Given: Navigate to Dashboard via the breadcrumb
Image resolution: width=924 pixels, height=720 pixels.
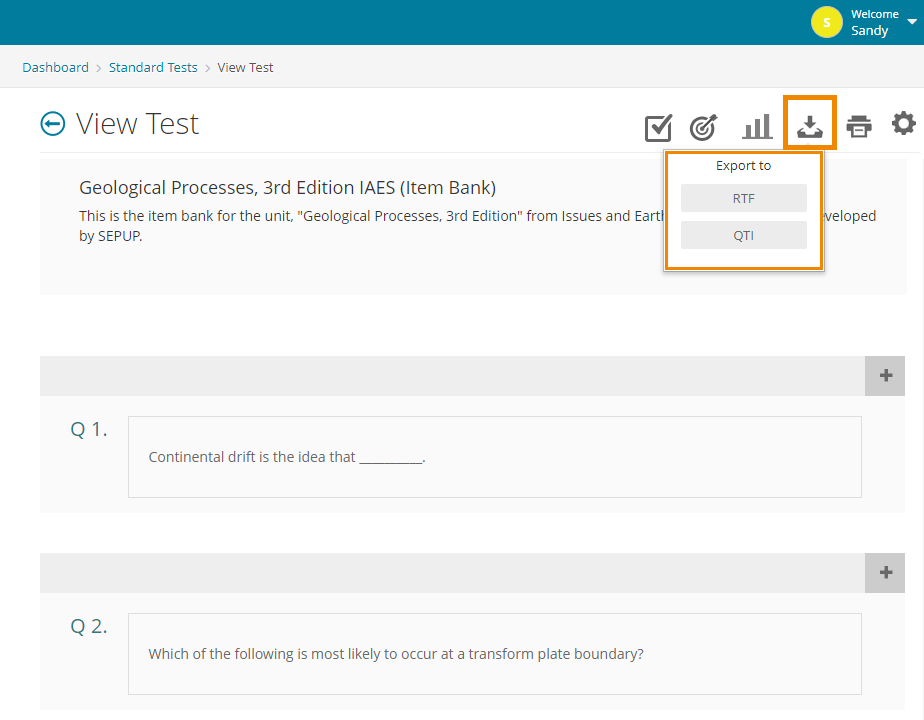Looking at the screenshot, I should (55, 67).
